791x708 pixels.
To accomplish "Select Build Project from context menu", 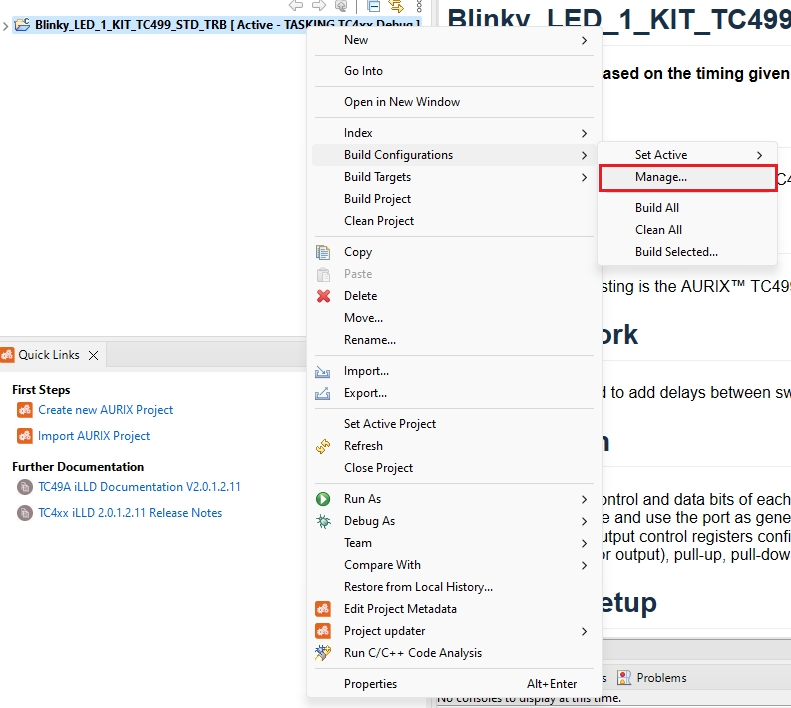I will (x=454, y=199).
